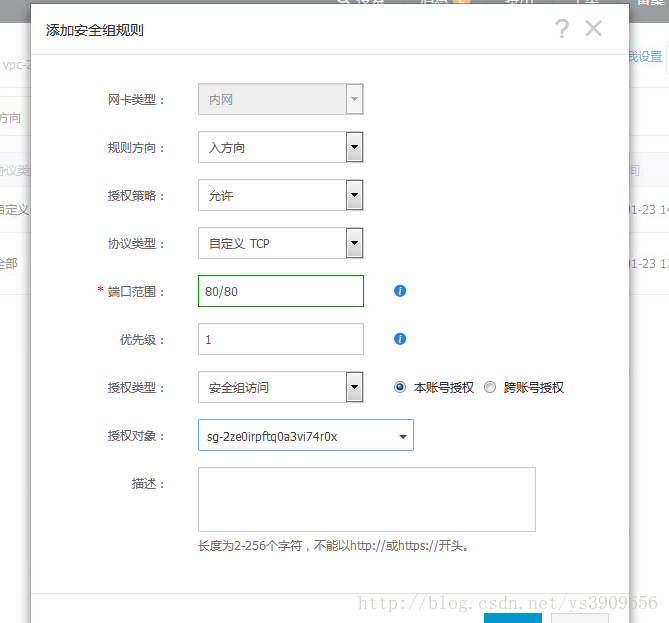Click inside the 描述 text area
The height and width of the screenshot is (623, 669).
[x=366, y=499]
